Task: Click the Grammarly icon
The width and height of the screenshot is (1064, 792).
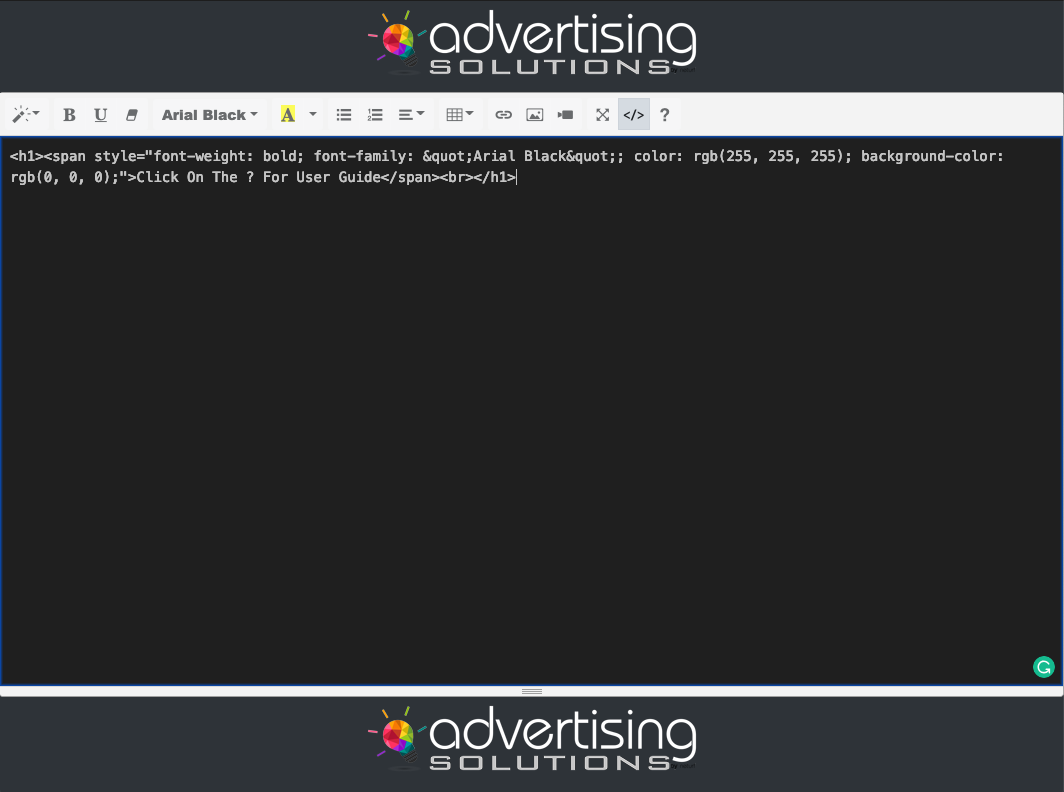Action: tap(1043, 667)
